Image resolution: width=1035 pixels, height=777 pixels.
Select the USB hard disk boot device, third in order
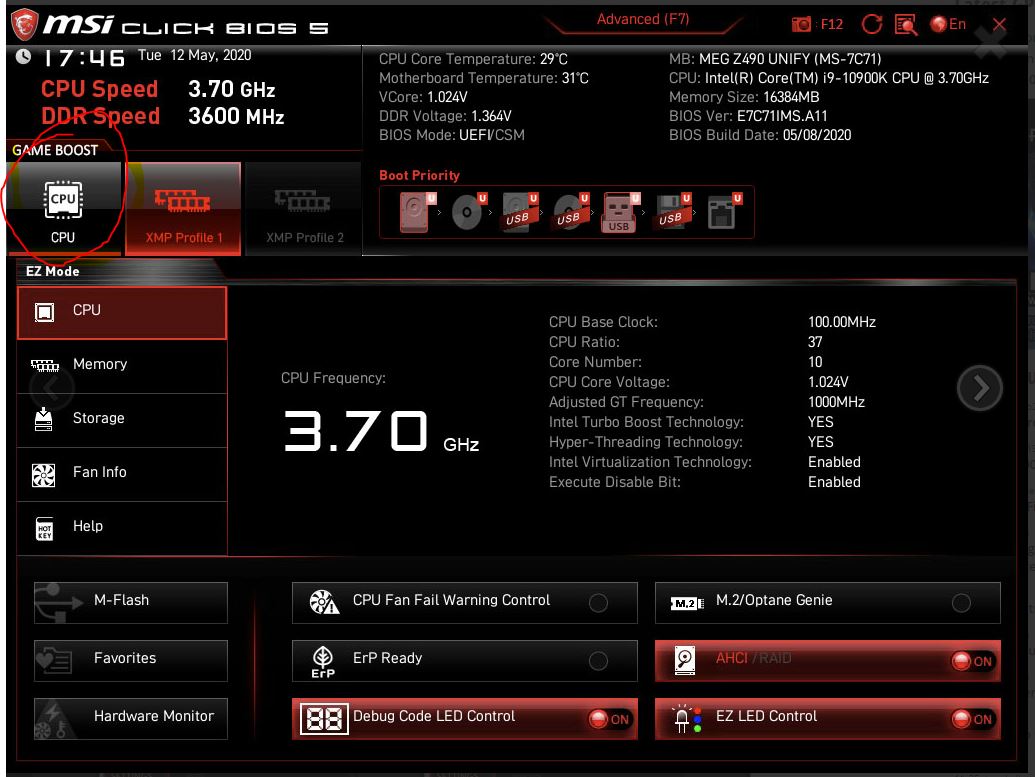pos(519,212)
